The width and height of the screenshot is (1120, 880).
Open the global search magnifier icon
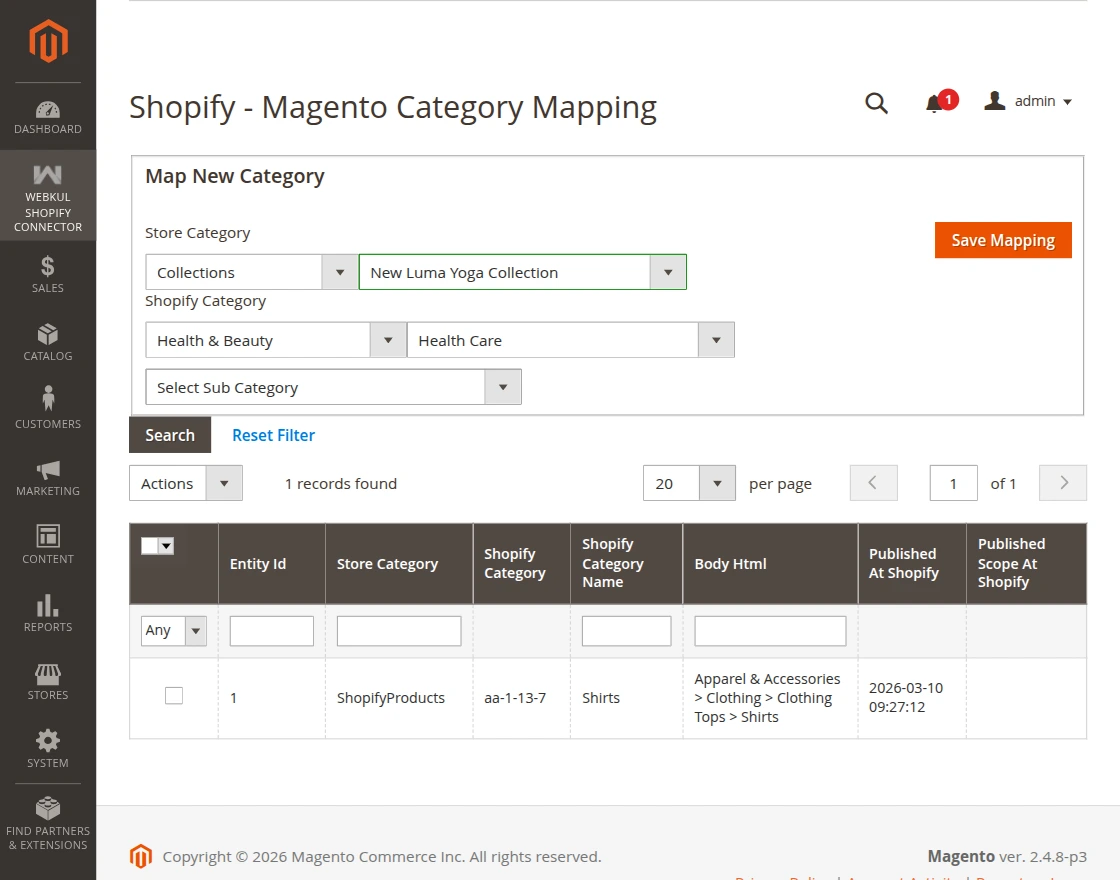point(876,102)
